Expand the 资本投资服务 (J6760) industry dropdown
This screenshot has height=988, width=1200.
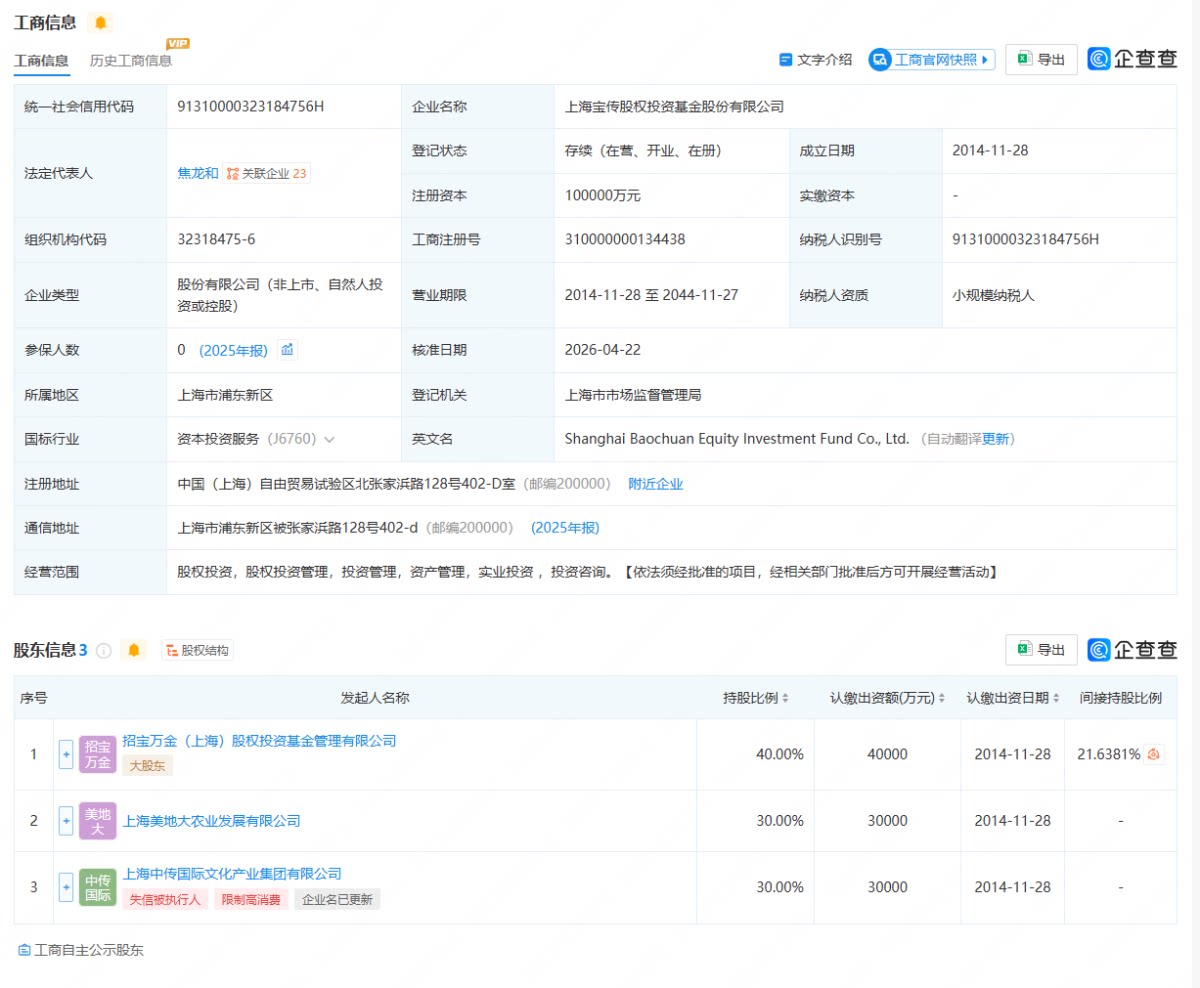(x=329, y=439)
